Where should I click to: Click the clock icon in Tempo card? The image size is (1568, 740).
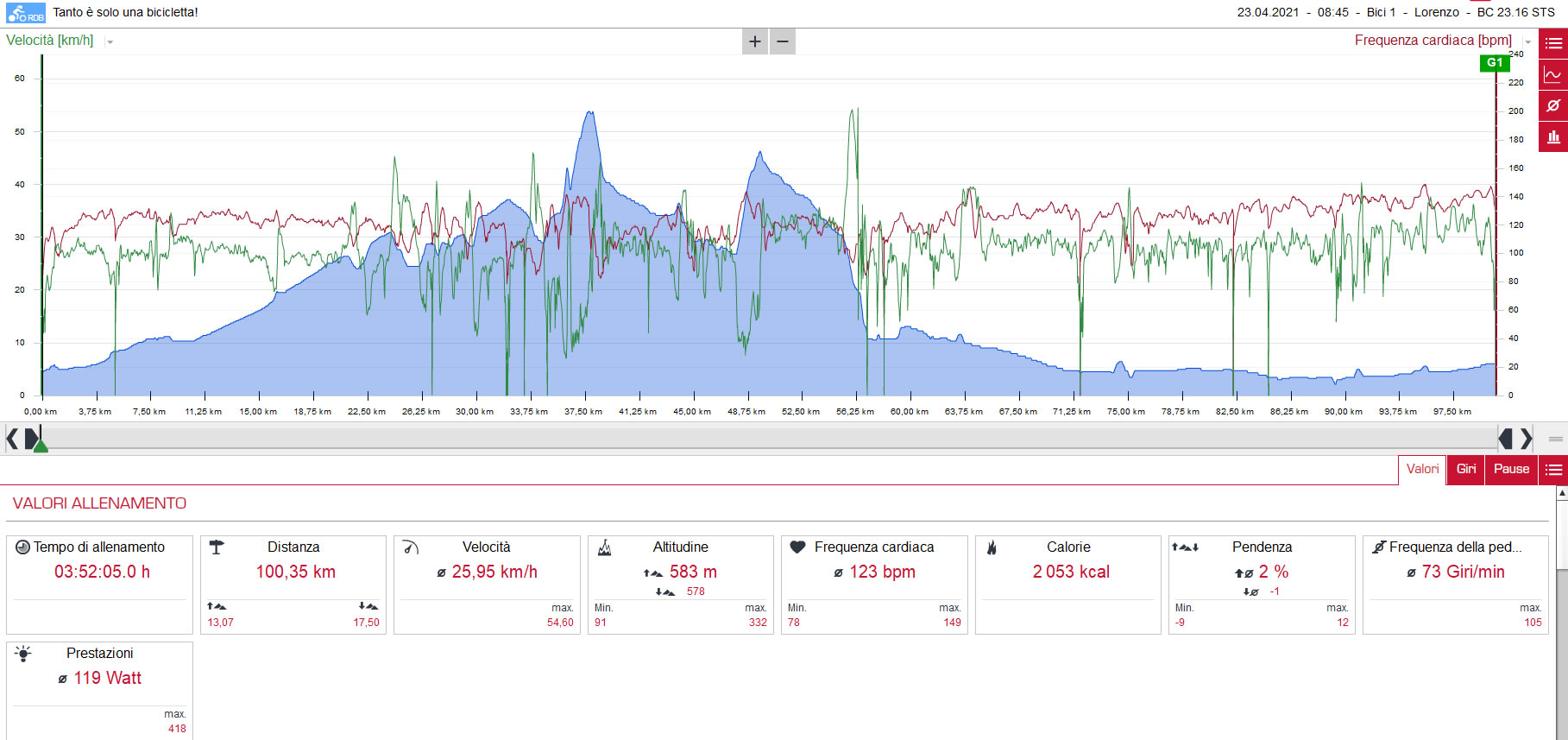click(x=23, y=547)
